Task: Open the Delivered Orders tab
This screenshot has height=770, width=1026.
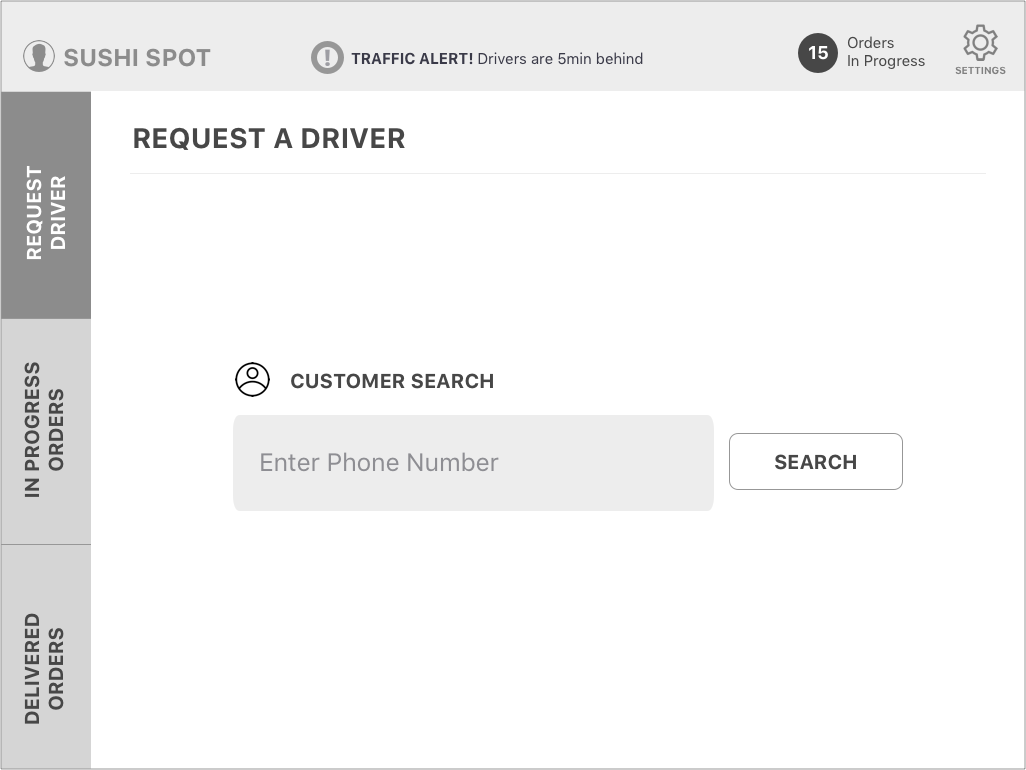Action: tap(46, 657)
